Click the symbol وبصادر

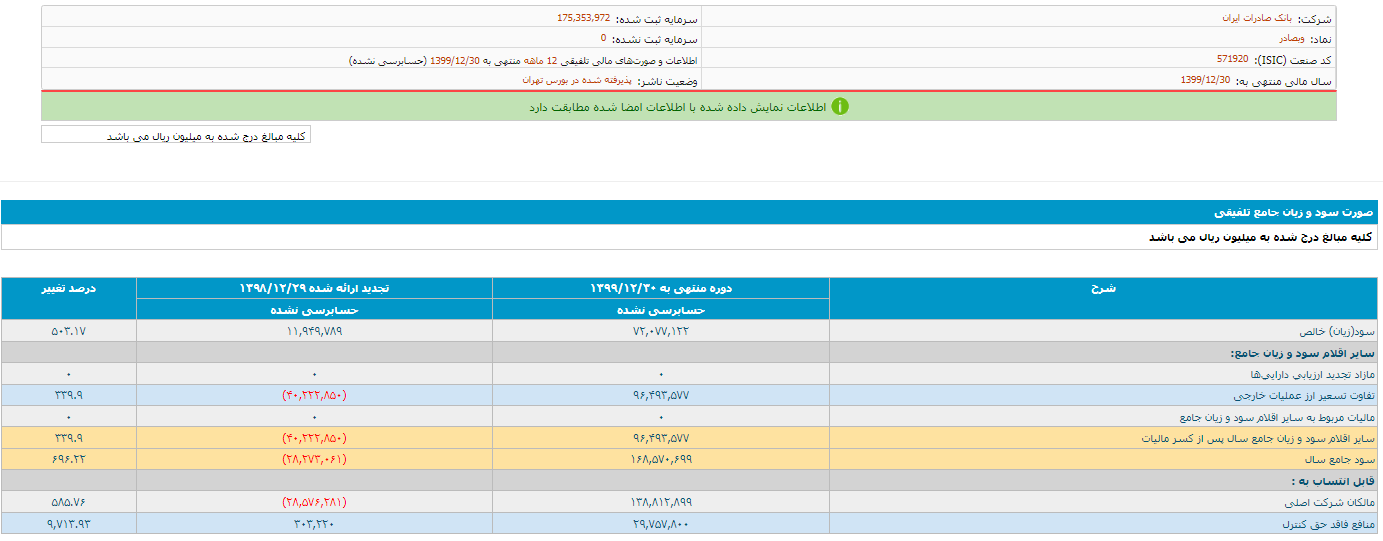(x=1295, y=38)
